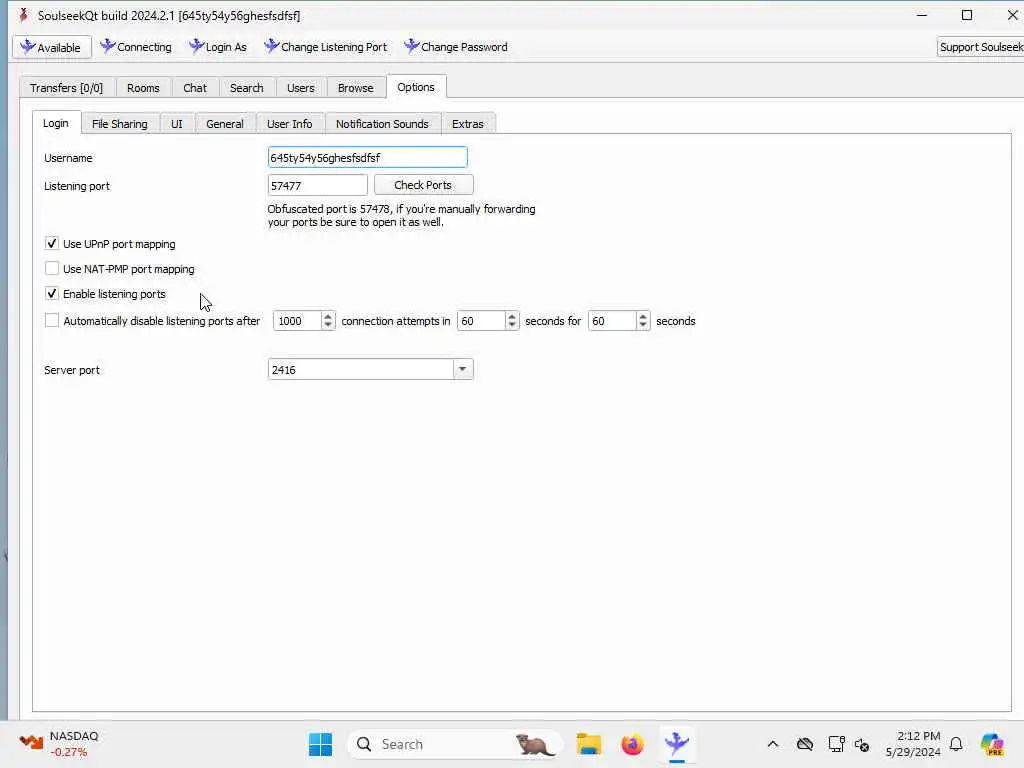This screenshot has height=768, width=1024.
Task: Click the SoulseekQt taskbar icon
Action: point(677,744)
